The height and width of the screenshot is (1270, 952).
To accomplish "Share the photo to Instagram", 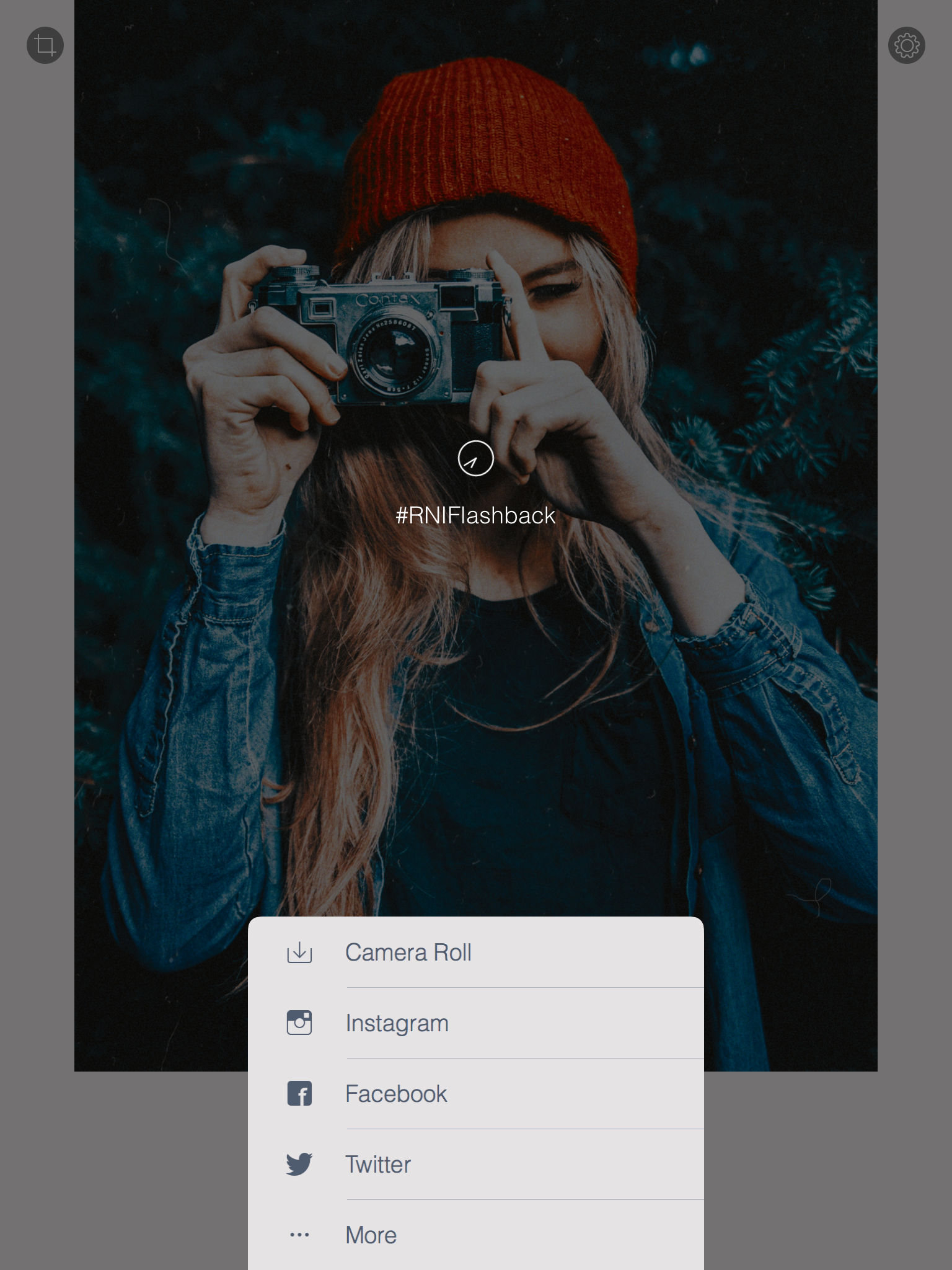I will click(x=476, y=1023).
